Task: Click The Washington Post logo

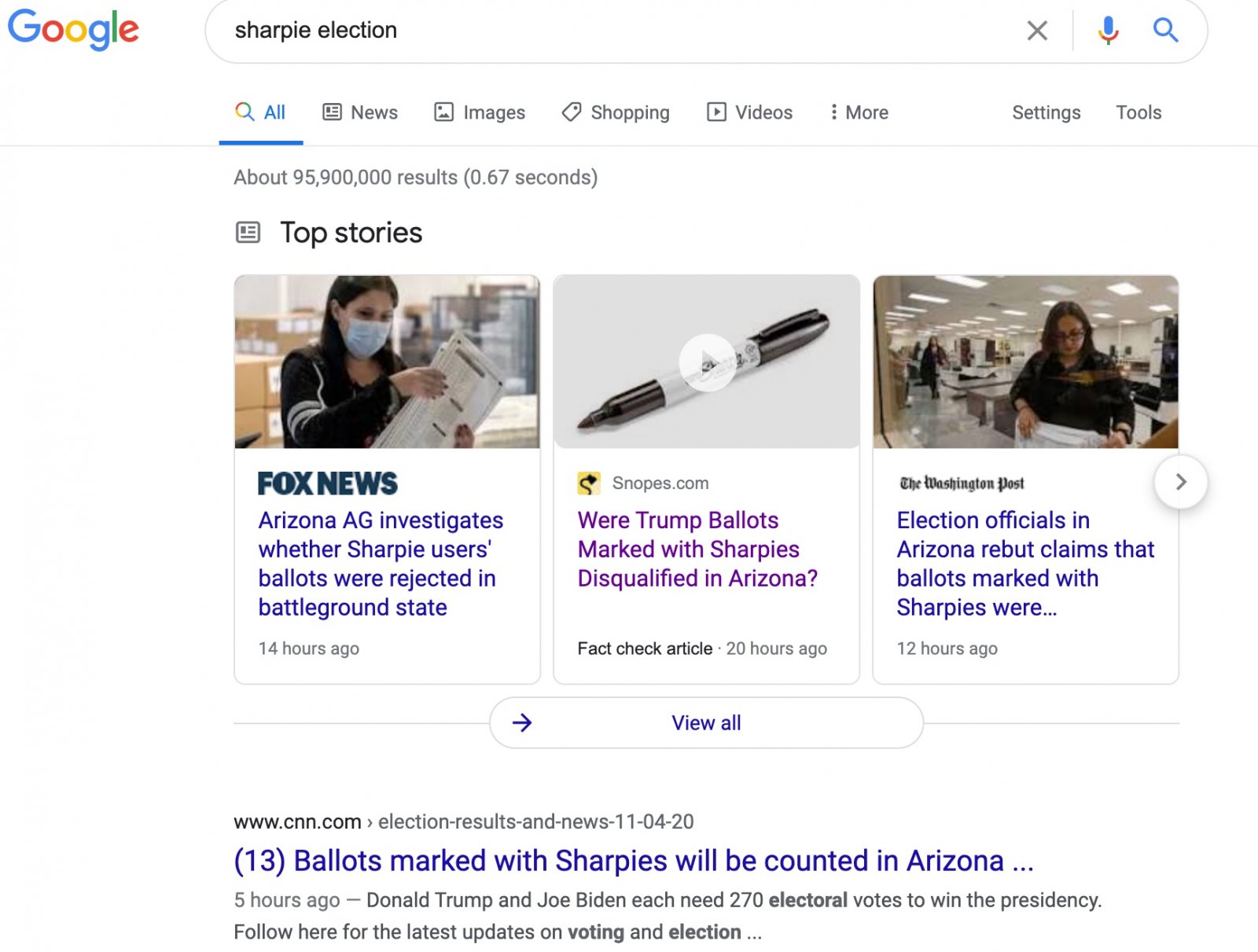Action: (x=962, y=483)
